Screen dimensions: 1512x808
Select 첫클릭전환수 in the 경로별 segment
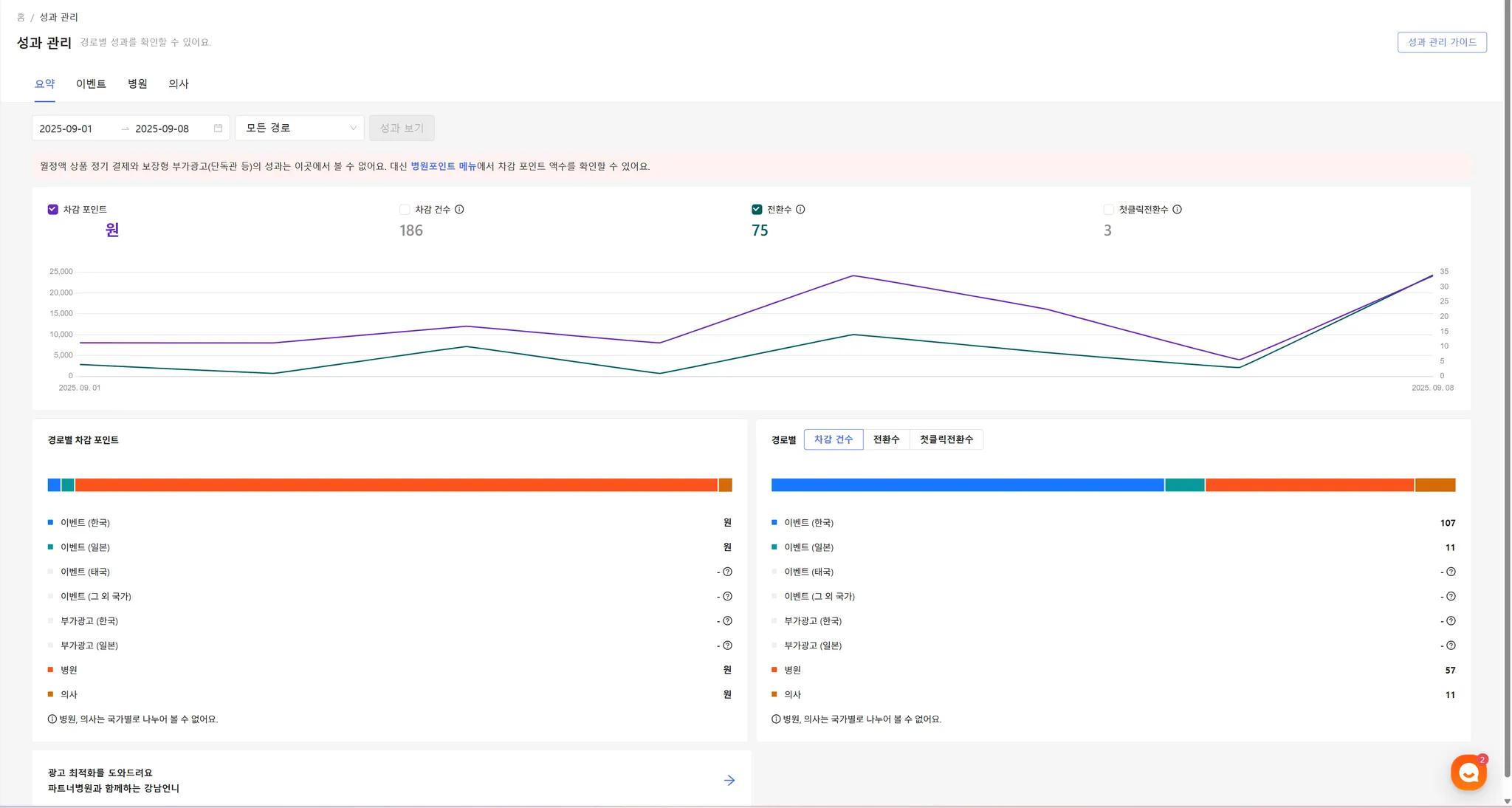[x=946, y=439]
